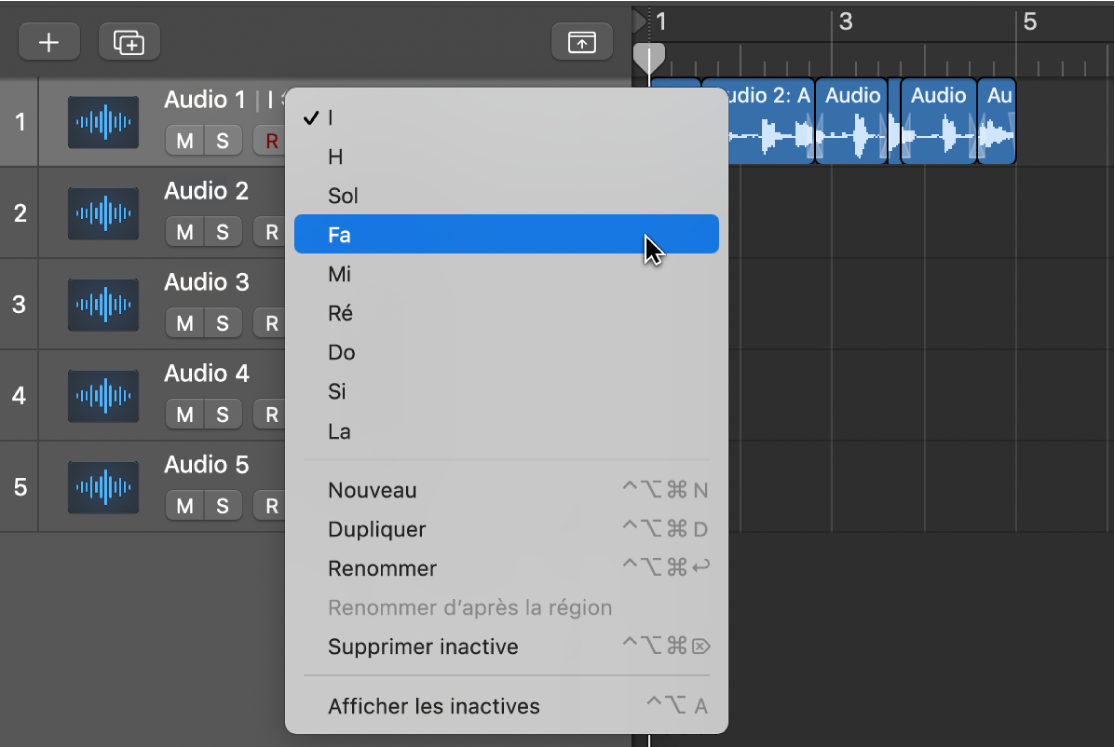Choose Afficher les inactives in the menu
The height and width of the screenshot is (747, 1115).
pos(433,706)
